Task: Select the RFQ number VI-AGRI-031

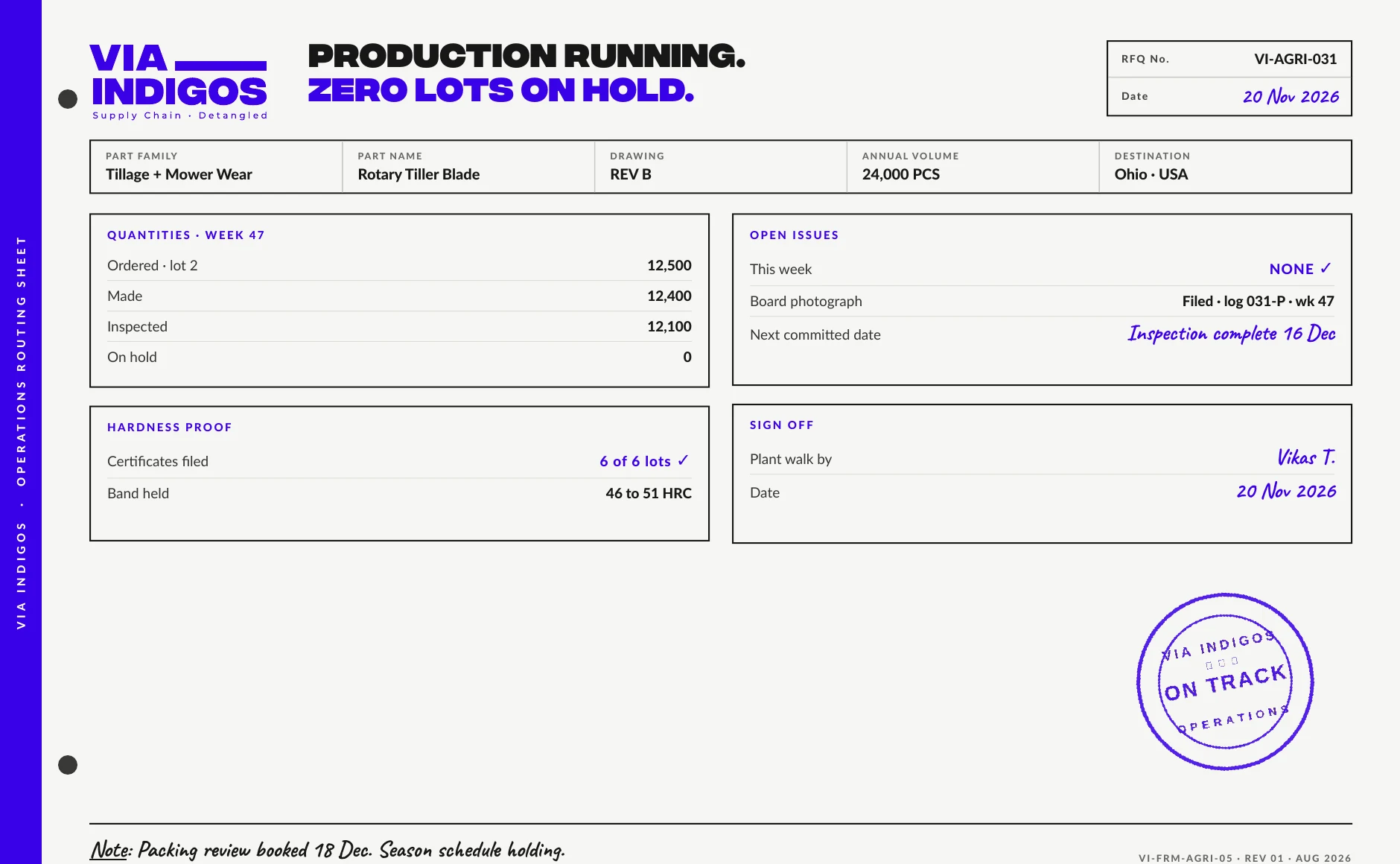Action: click(x=1295, y=59)
